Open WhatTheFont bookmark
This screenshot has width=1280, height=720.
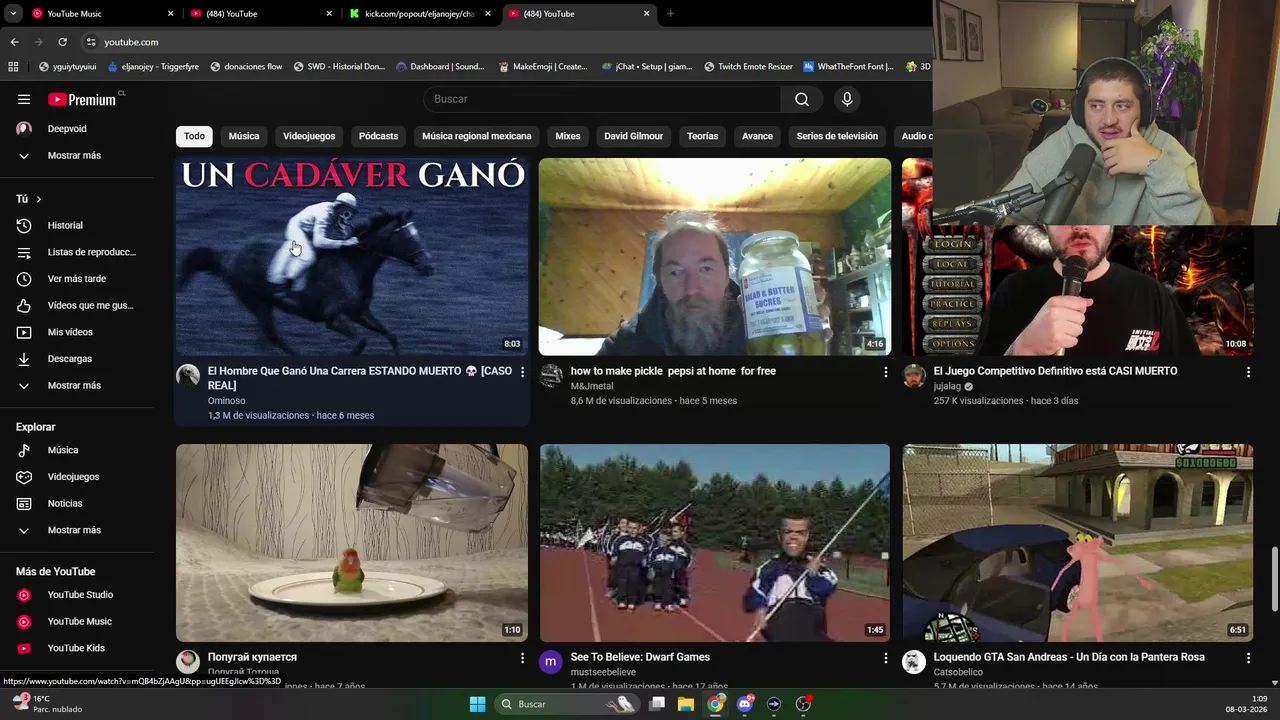848,67
